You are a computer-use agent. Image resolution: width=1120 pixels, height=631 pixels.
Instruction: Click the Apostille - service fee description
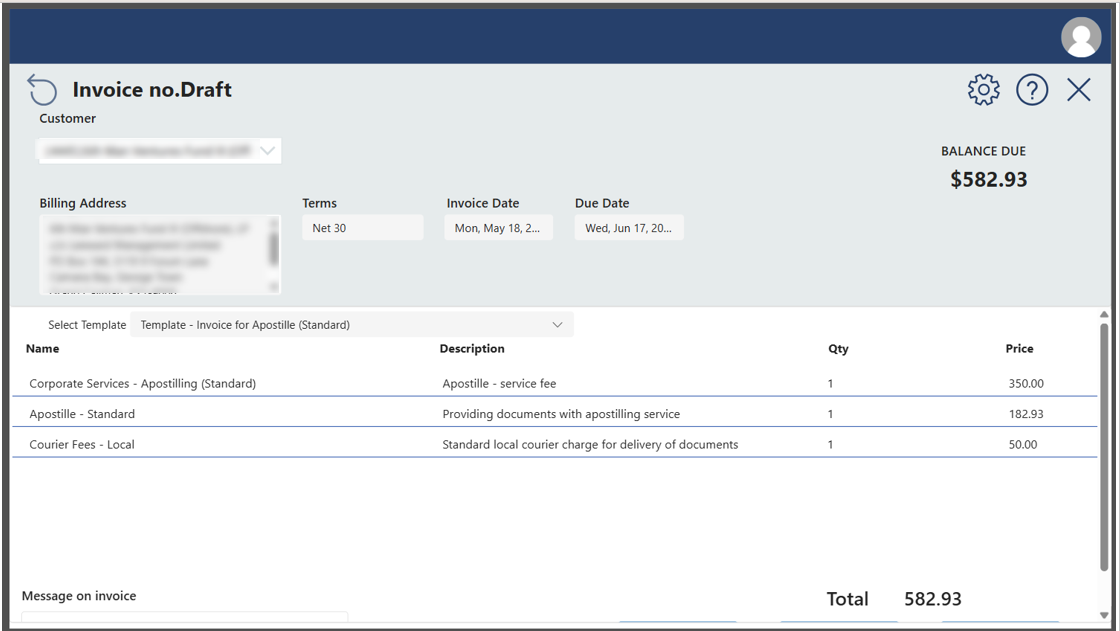click(x=499, y=384)
